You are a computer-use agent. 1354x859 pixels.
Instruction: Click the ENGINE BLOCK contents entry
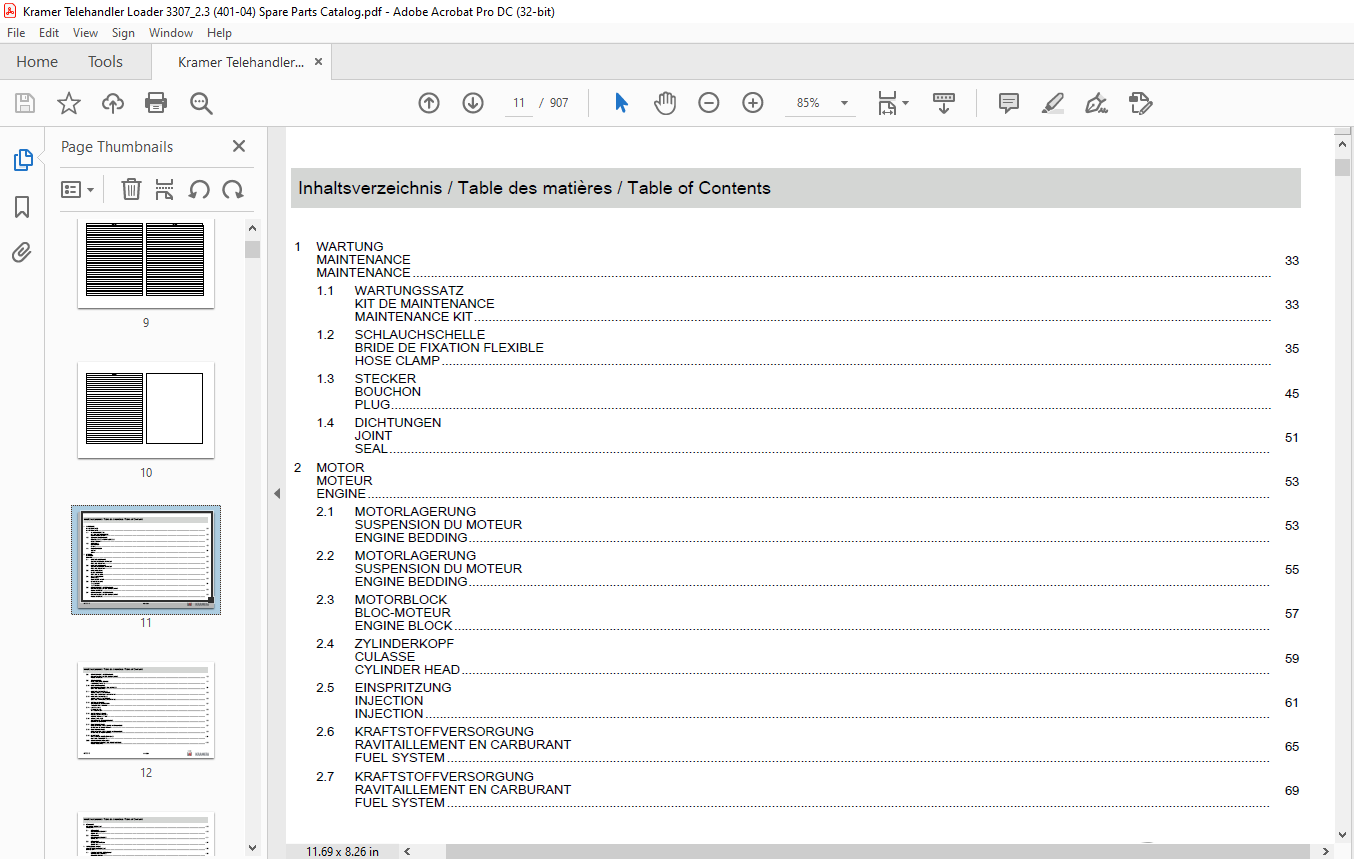pyautogui.click(x=403, y=626)
